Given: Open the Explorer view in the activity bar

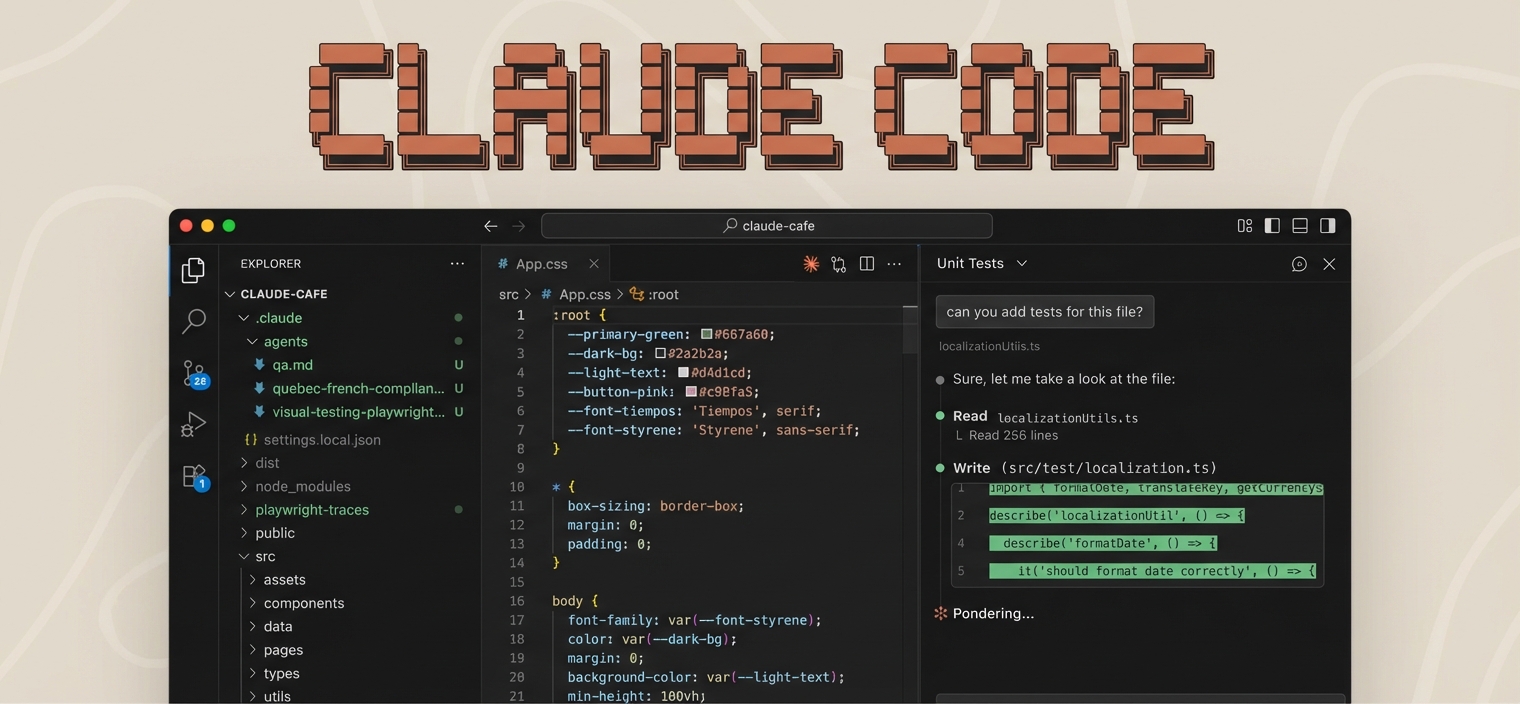Looking at the screenshot, I should coord(193,269).
